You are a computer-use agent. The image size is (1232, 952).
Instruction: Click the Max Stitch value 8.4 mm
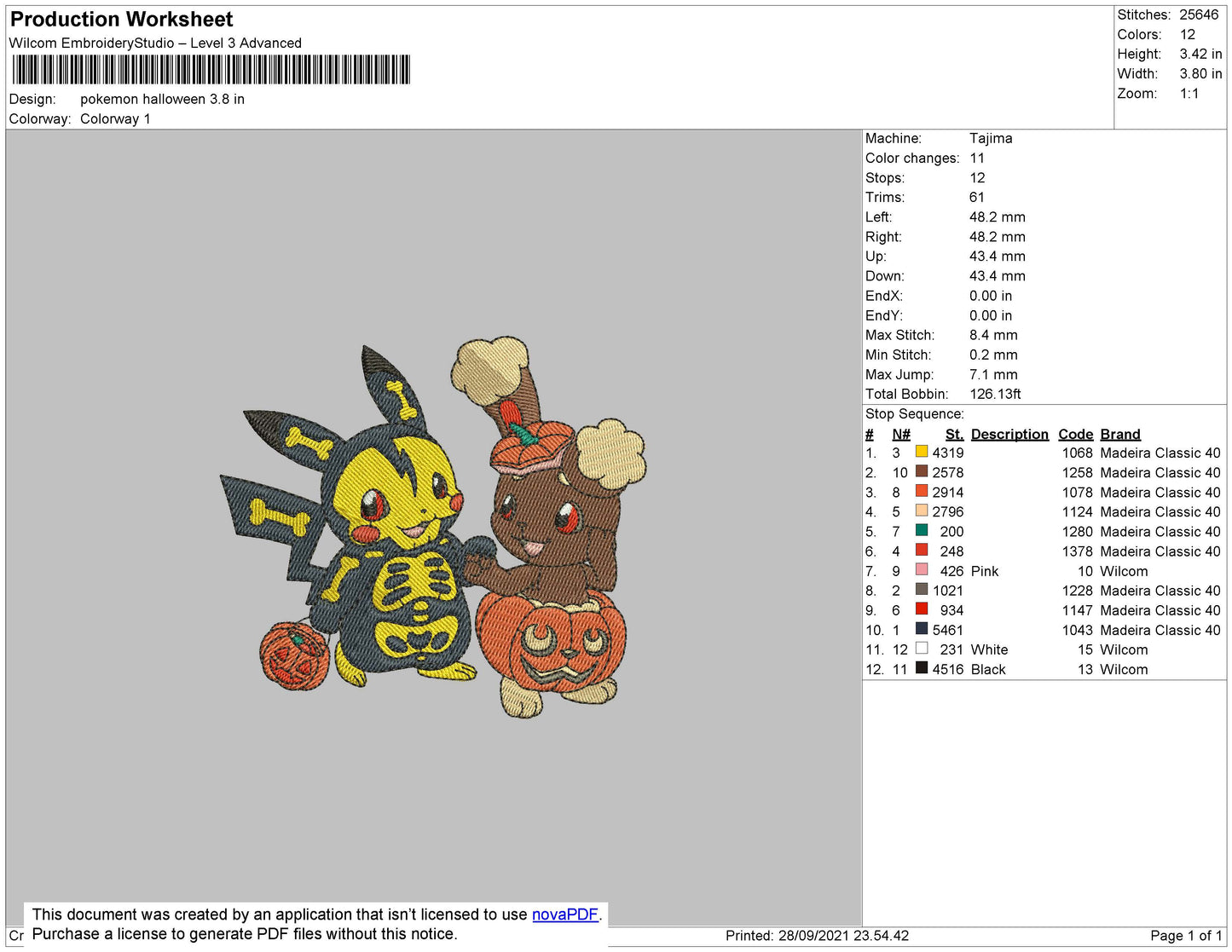993,335
